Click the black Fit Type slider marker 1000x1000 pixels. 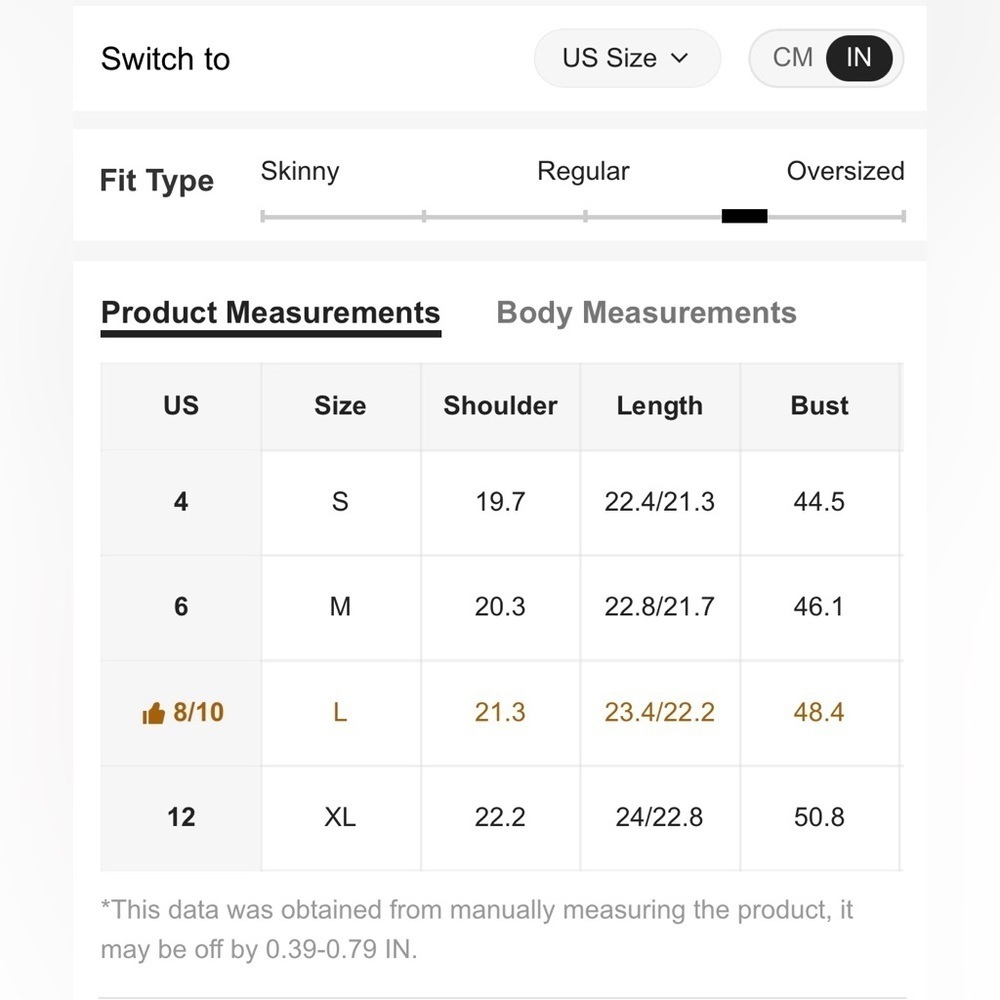(x=744, y=216)
